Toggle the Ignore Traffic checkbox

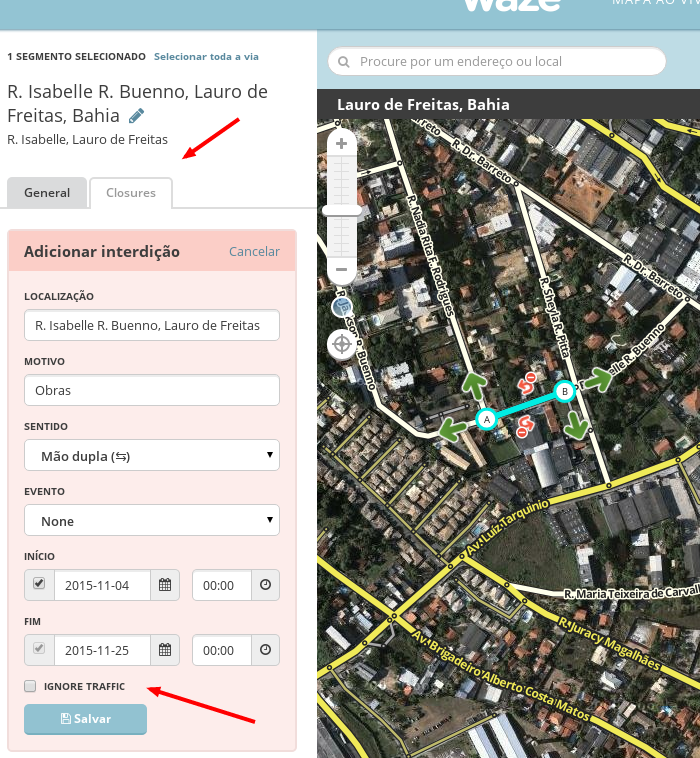point(30,686)
